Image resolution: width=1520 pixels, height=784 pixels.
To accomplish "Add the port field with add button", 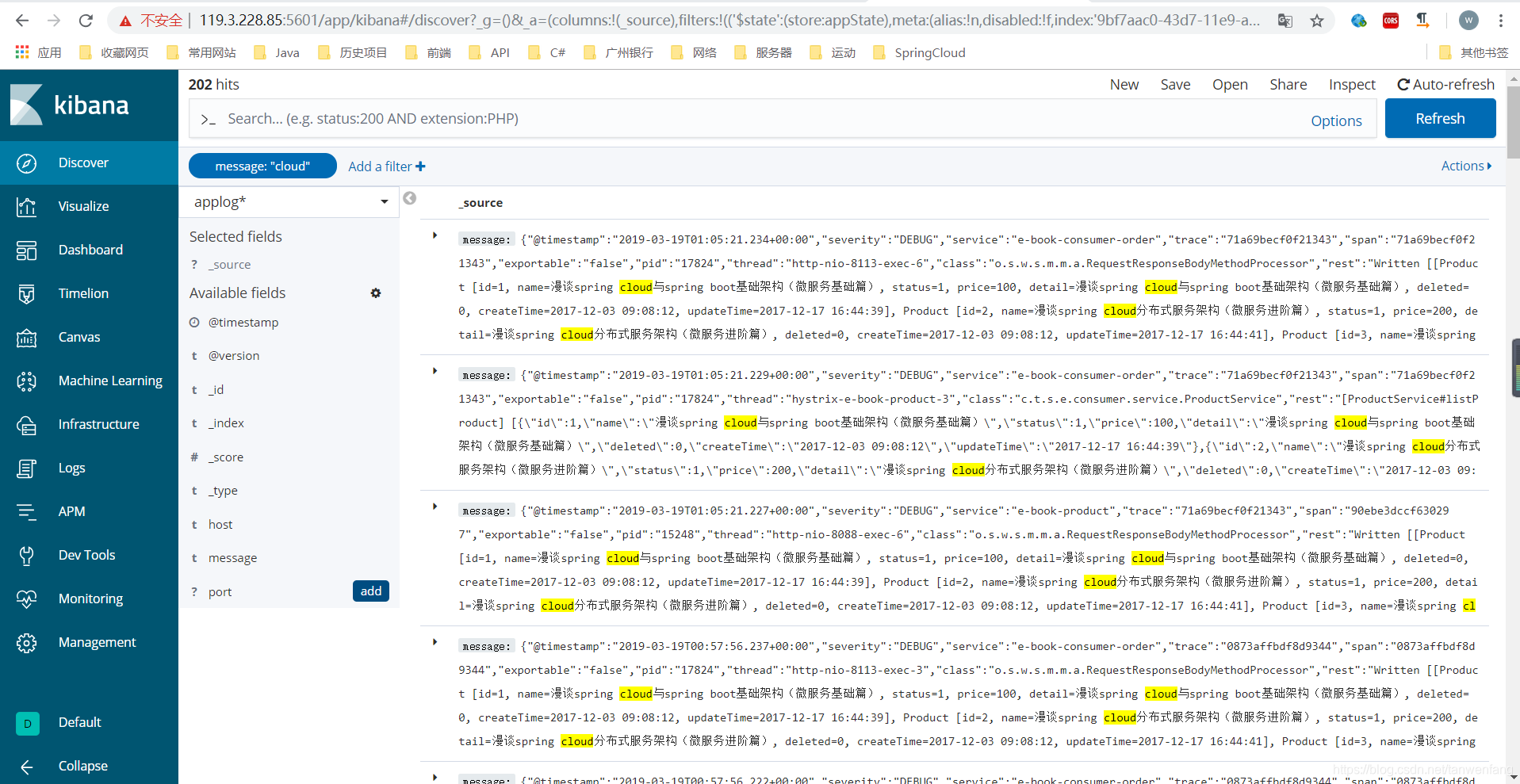I will pos(371,591).
